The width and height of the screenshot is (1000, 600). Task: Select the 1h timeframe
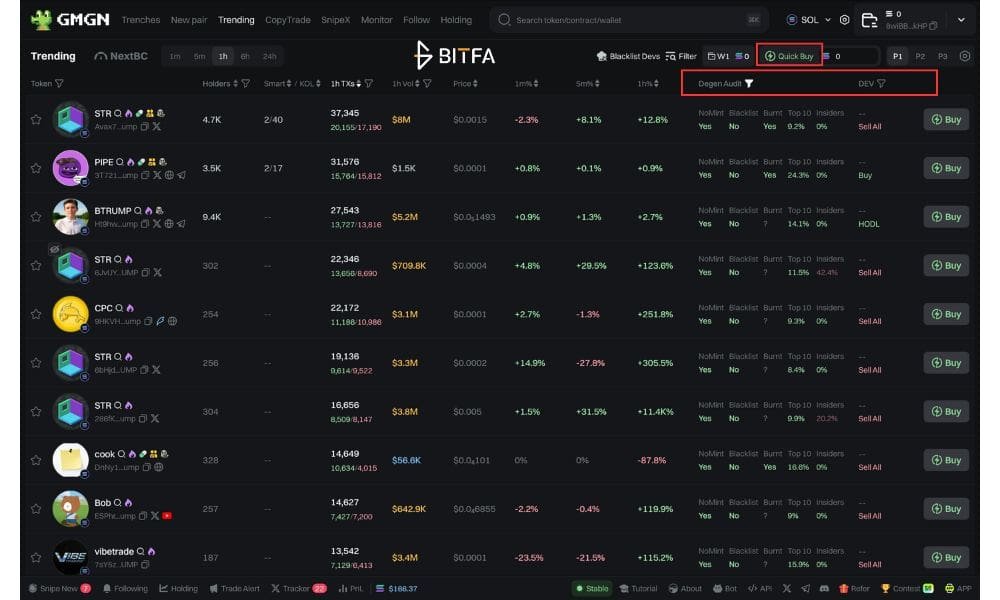[223, 56]
